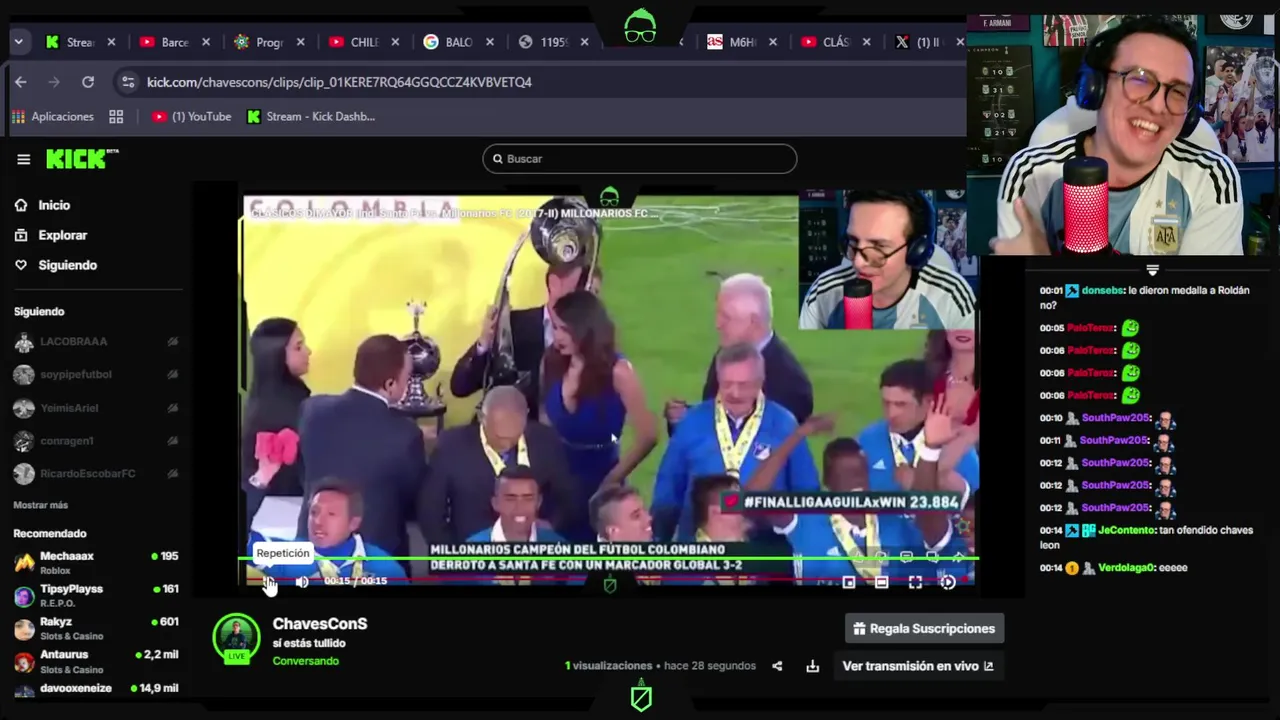Click the clip's "1 visualizaciones" view count

[608, 666]
